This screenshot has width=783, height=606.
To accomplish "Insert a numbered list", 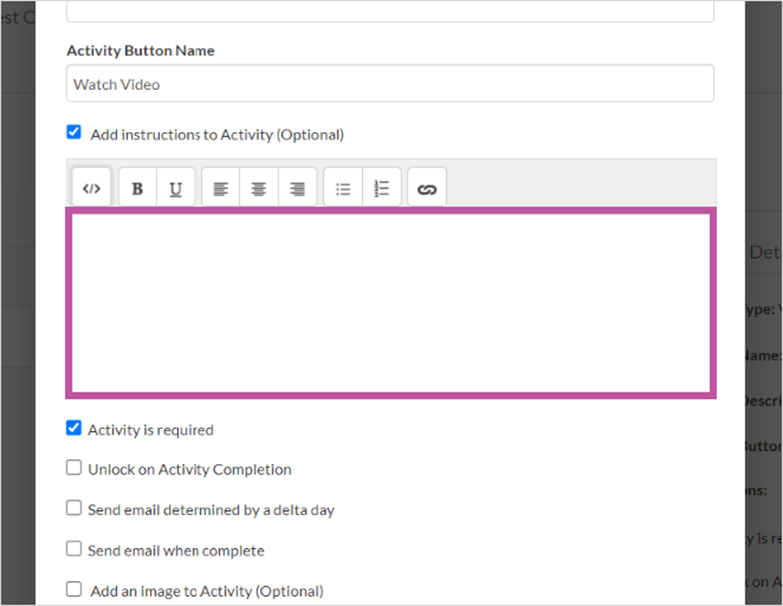I will click(382, 189).
